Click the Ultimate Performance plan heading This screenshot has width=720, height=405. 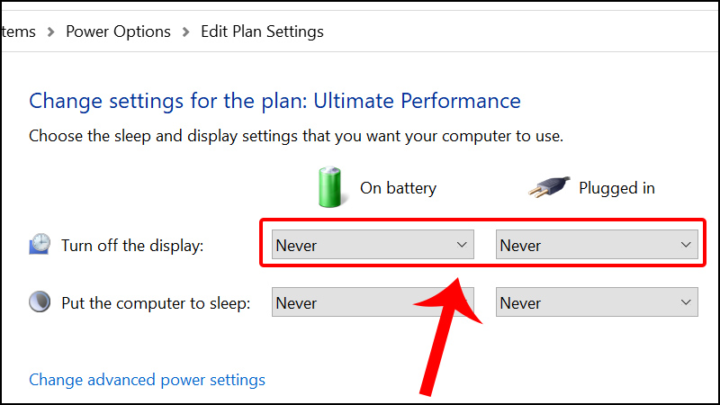[x=275, y=101]
